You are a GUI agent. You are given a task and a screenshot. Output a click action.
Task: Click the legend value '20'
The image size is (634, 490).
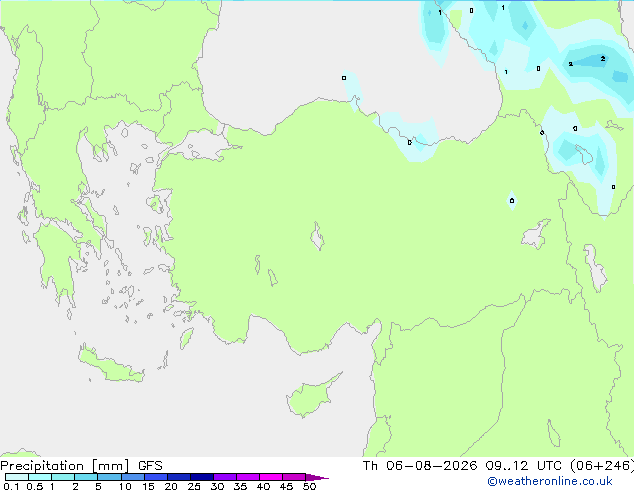(x=171, y=486)
